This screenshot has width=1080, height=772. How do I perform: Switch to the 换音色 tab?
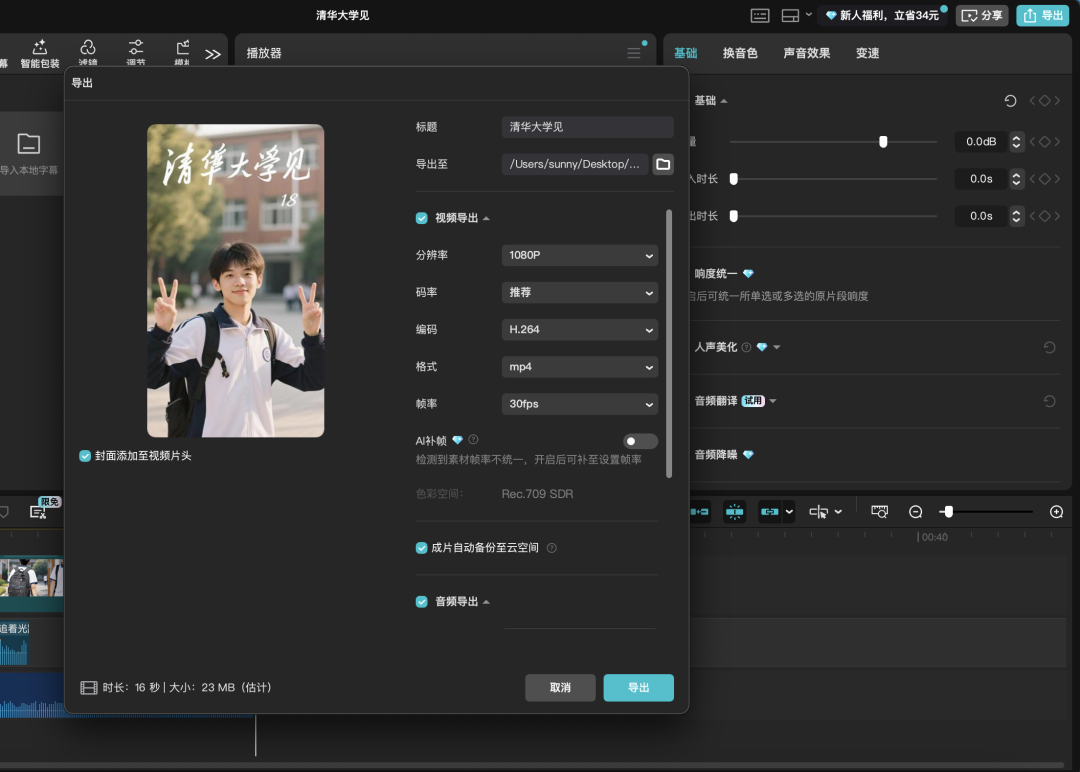click(740, 53)
